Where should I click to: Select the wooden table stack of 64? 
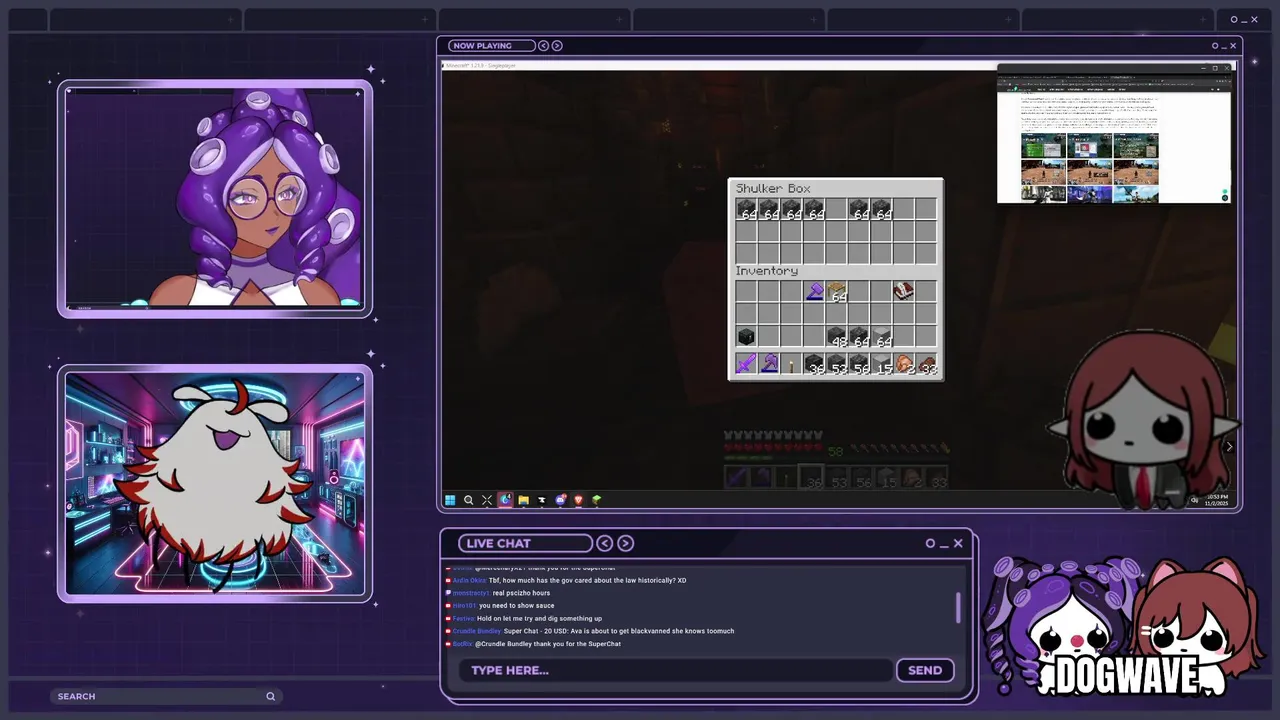(x=837, y=292)
